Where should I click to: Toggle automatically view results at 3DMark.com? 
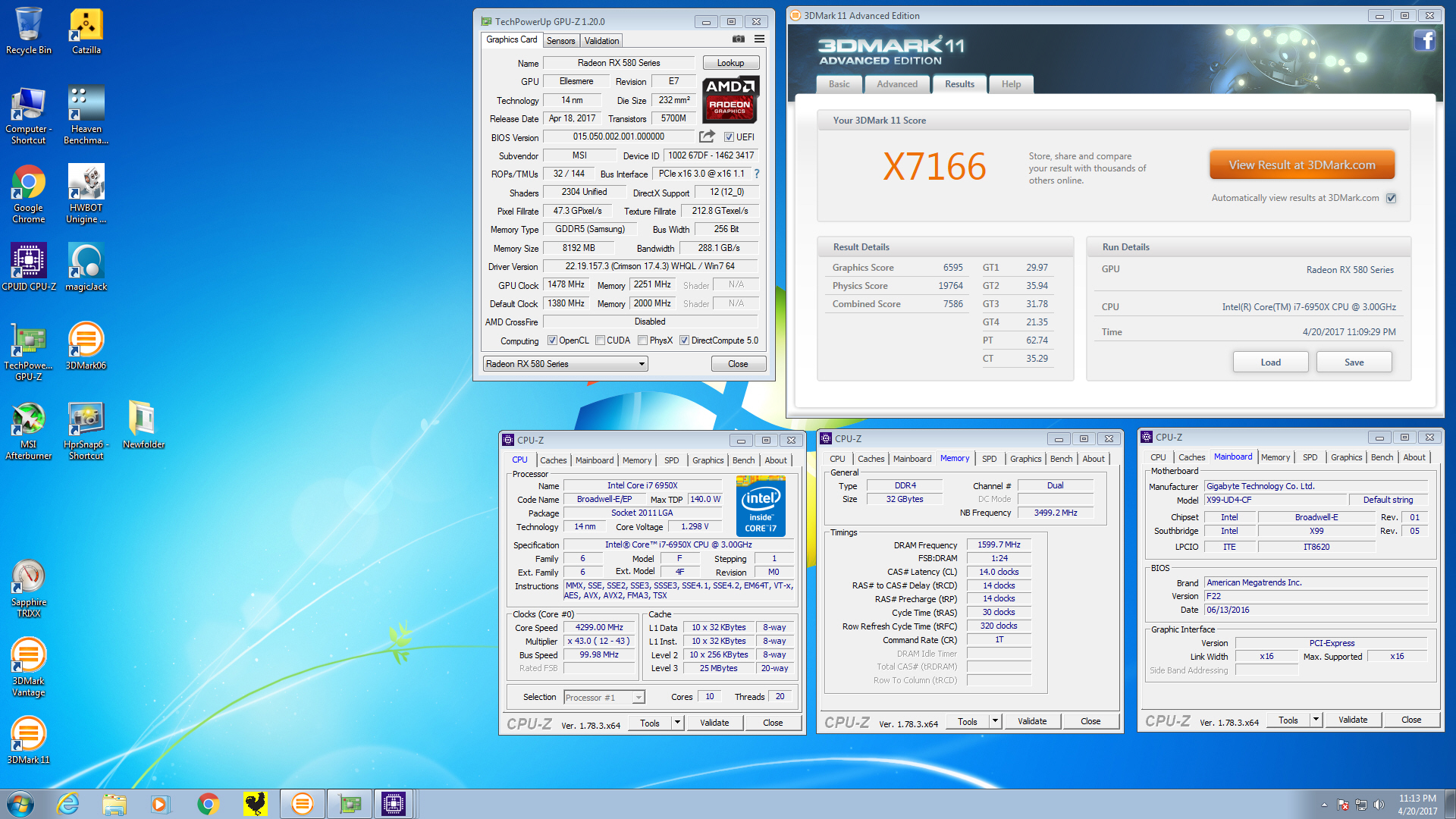(1391, 198)
